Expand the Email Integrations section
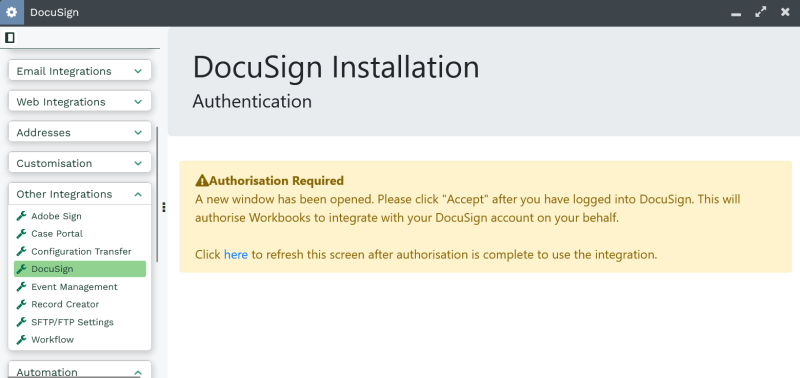 pyautogui.click(x=80, y=71)
